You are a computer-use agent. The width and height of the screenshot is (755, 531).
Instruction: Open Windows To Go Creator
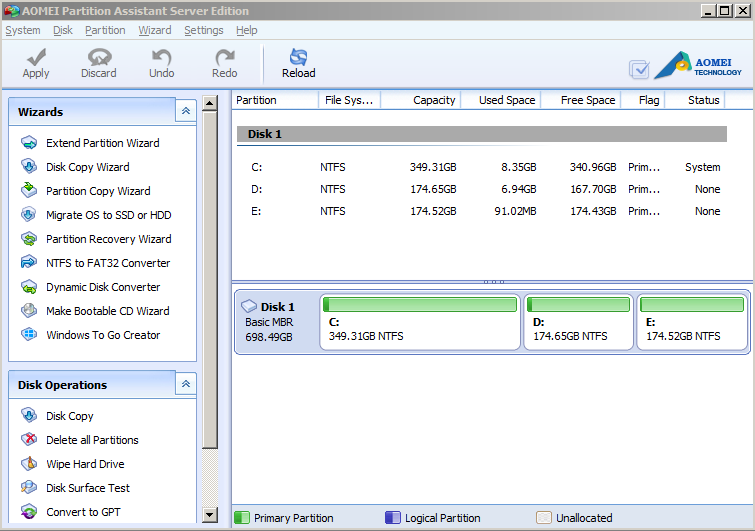click(x=103, y=335)
